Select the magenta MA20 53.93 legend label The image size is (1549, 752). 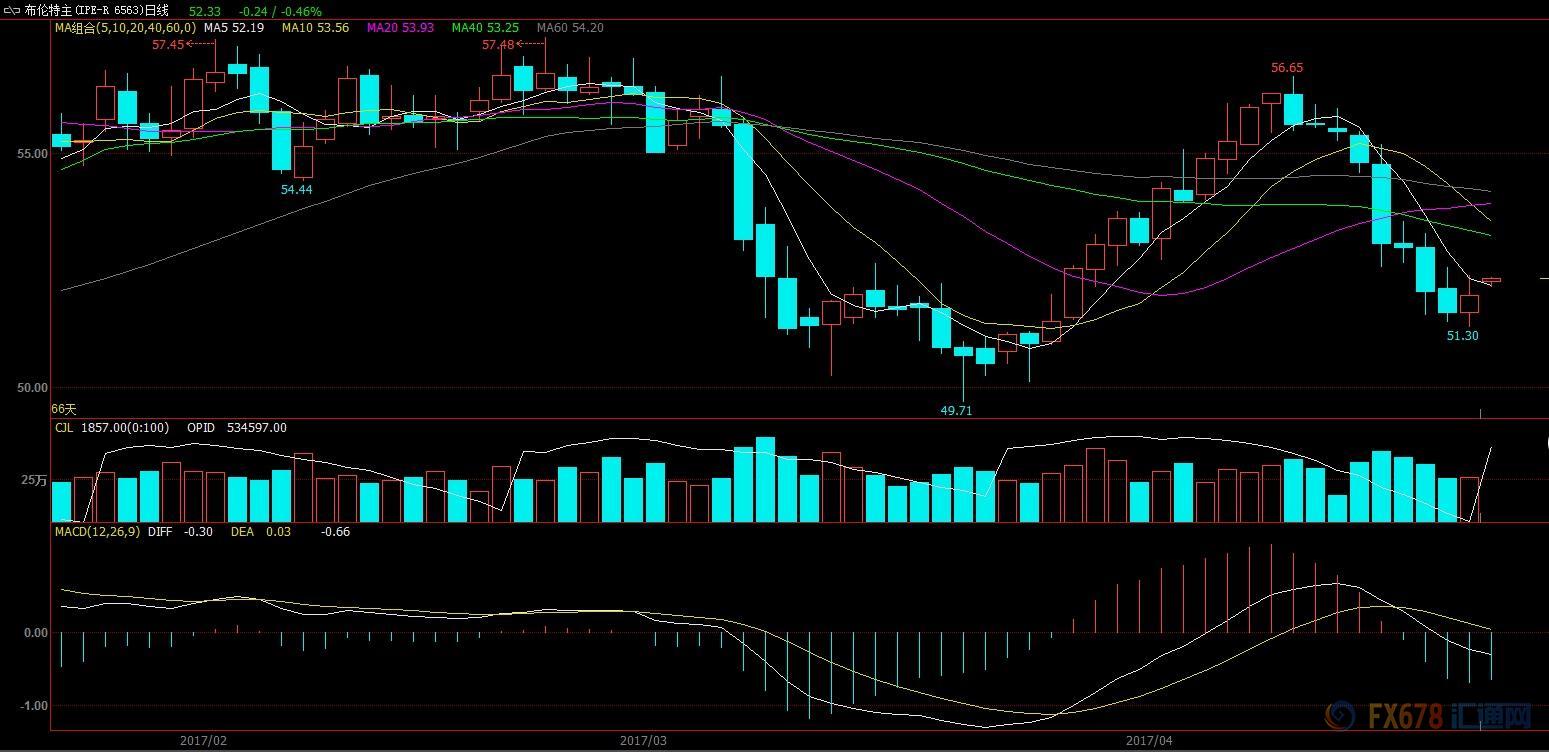[400, 28]
